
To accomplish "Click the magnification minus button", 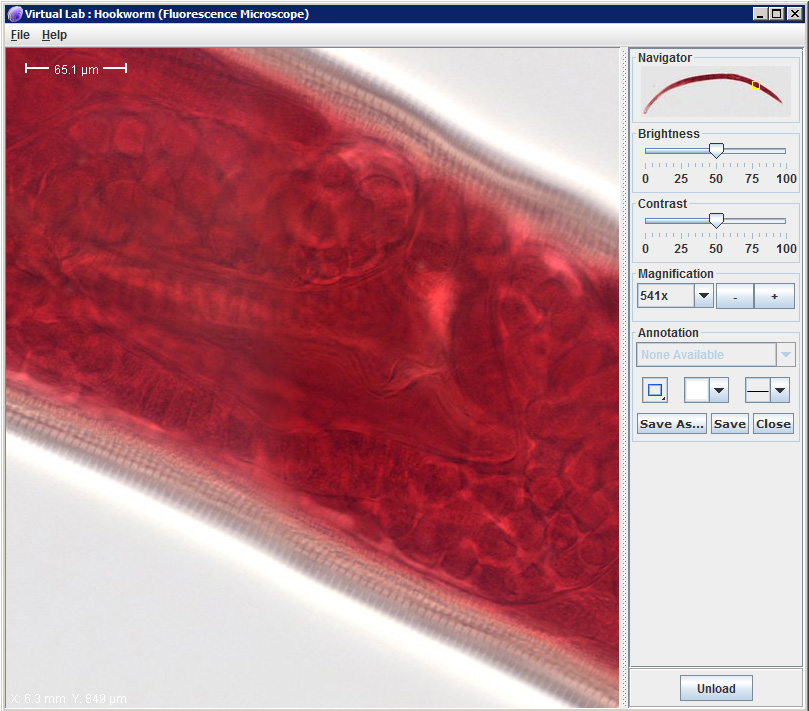I will click(734, 296).
